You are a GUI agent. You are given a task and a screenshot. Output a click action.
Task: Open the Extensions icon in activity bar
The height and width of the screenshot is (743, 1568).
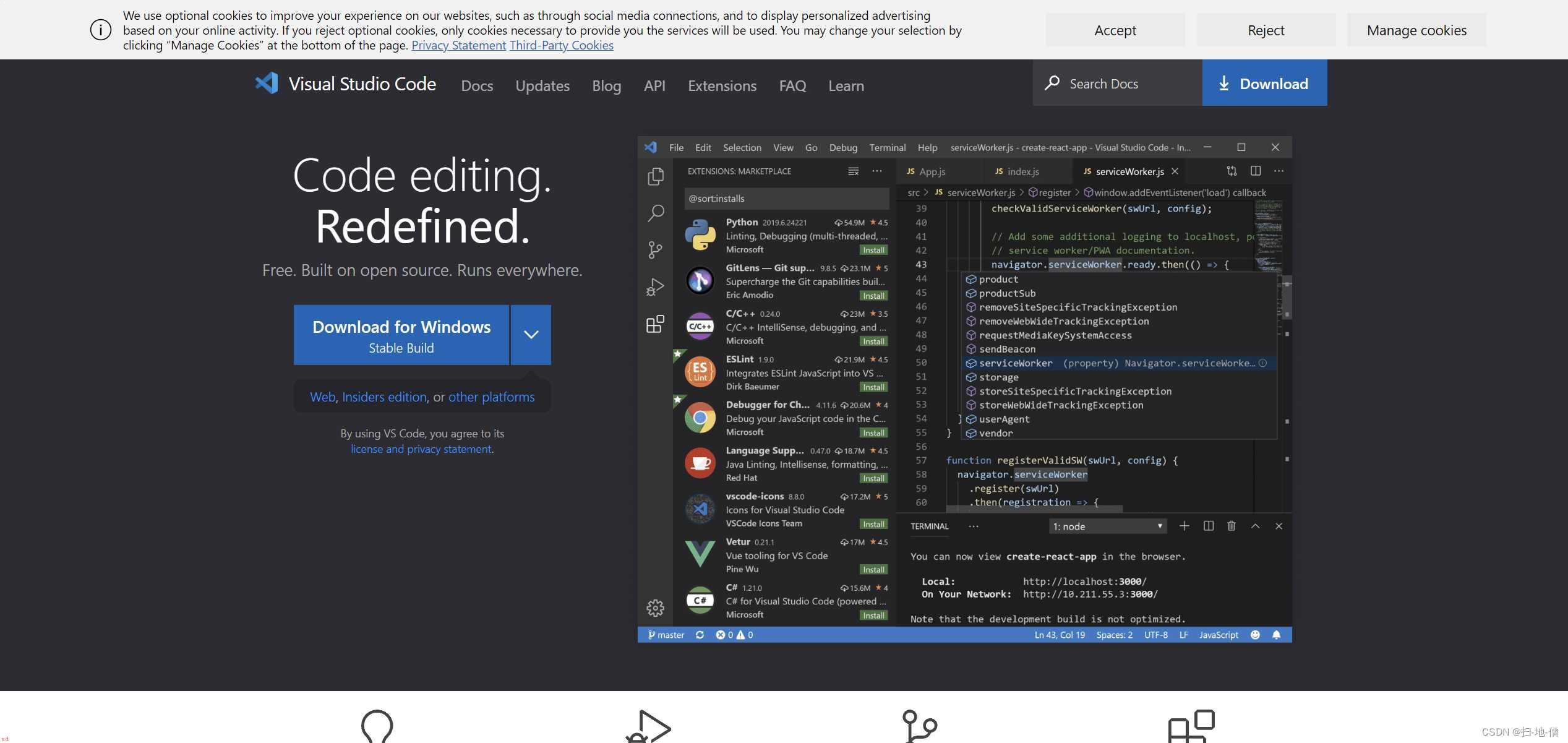click(x=656, y=324)
